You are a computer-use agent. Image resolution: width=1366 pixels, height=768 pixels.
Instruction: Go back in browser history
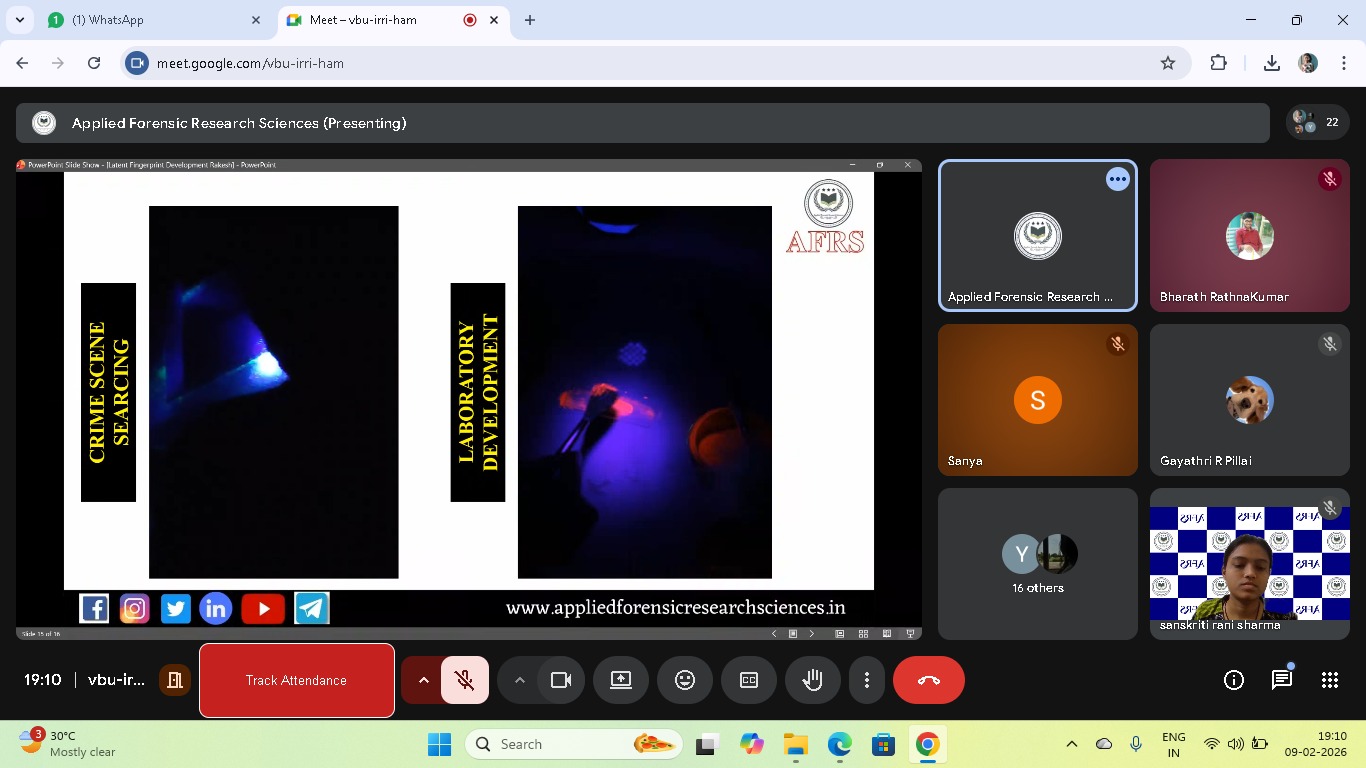click(22, 63)
